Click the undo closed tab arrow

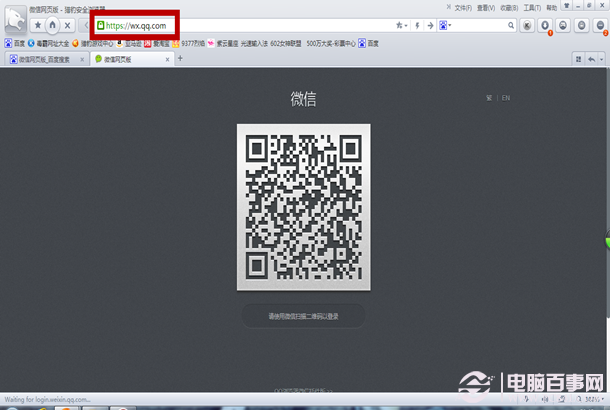(x=592, y=59)
